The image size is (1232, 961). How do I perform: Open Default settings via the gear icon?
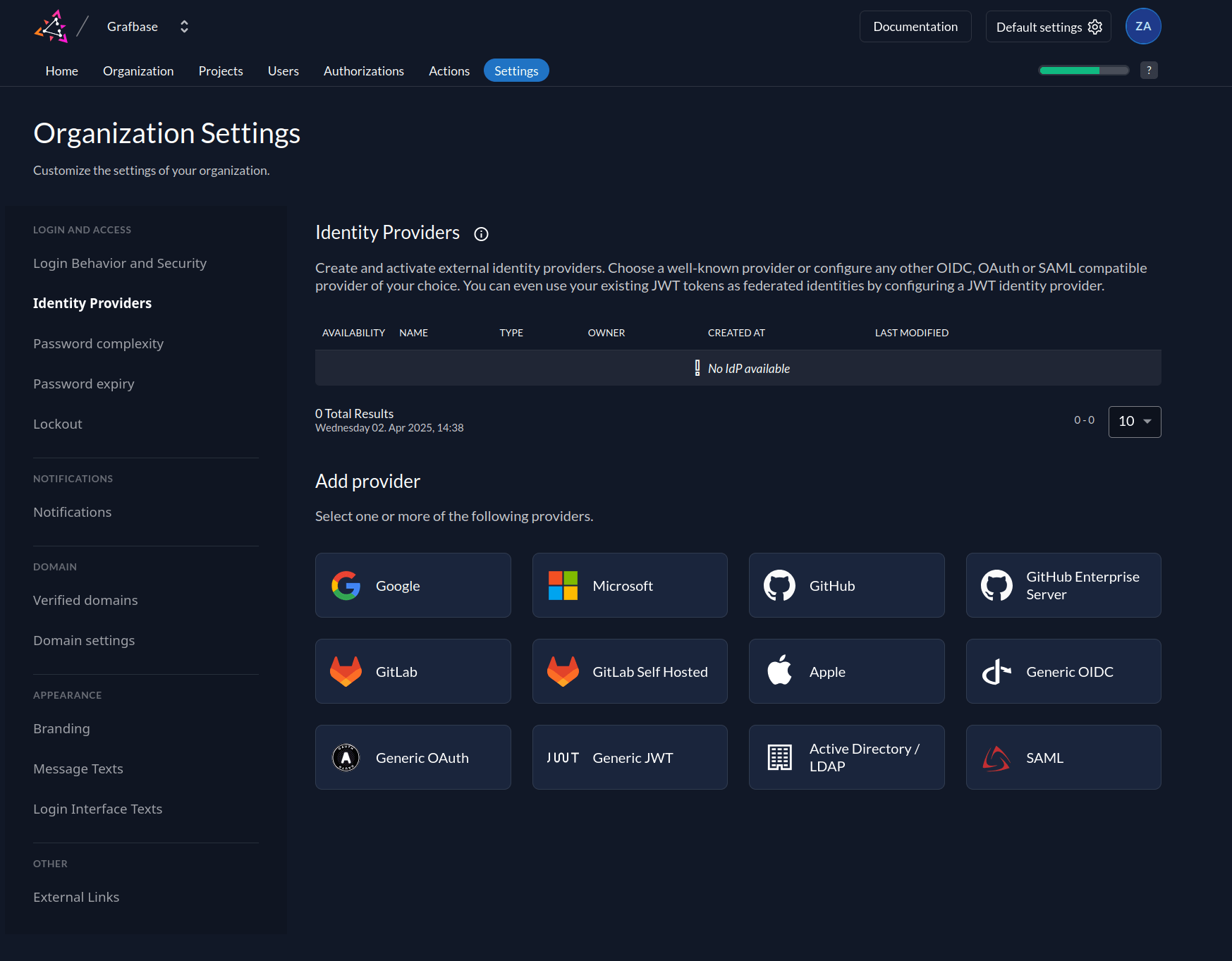point(1094,26)
